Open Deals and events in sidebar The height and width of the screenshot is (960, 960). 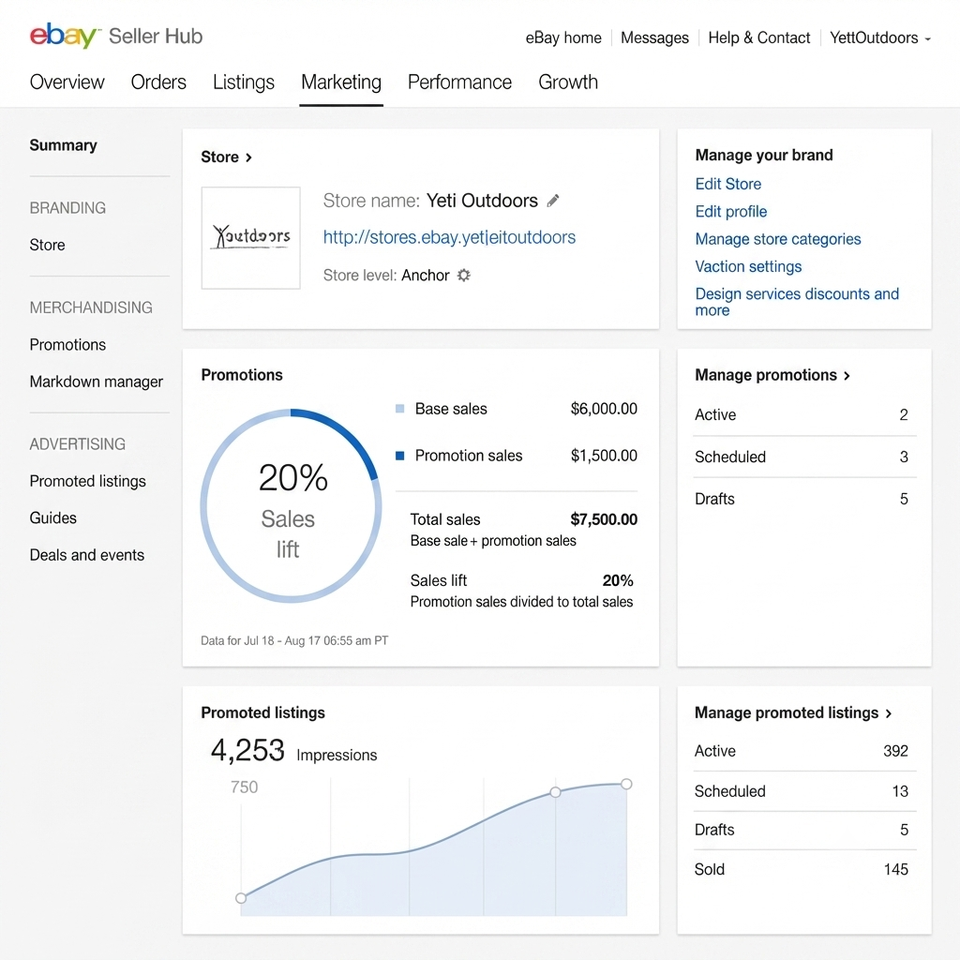87,555
